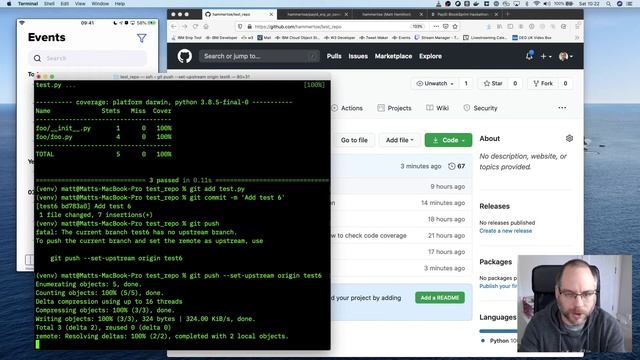640x360 pixels.
Task: Expand the Add file dropdown
Action: [x=400, y=140]
